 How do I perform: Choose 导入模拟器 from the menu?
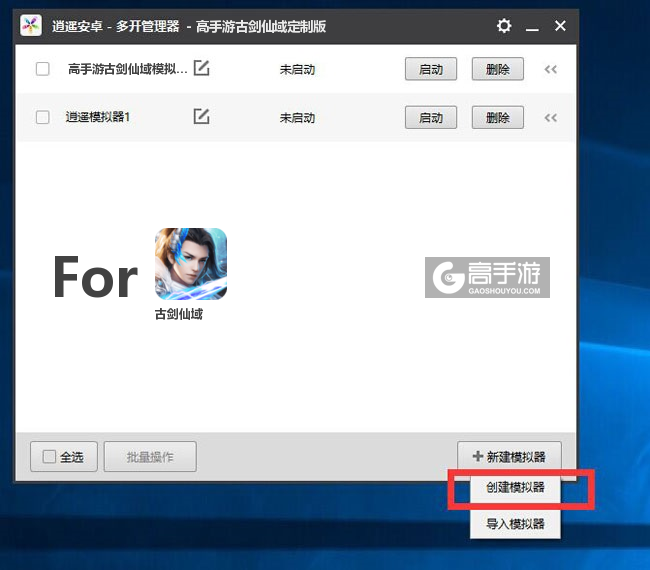(x=515, y=524)
